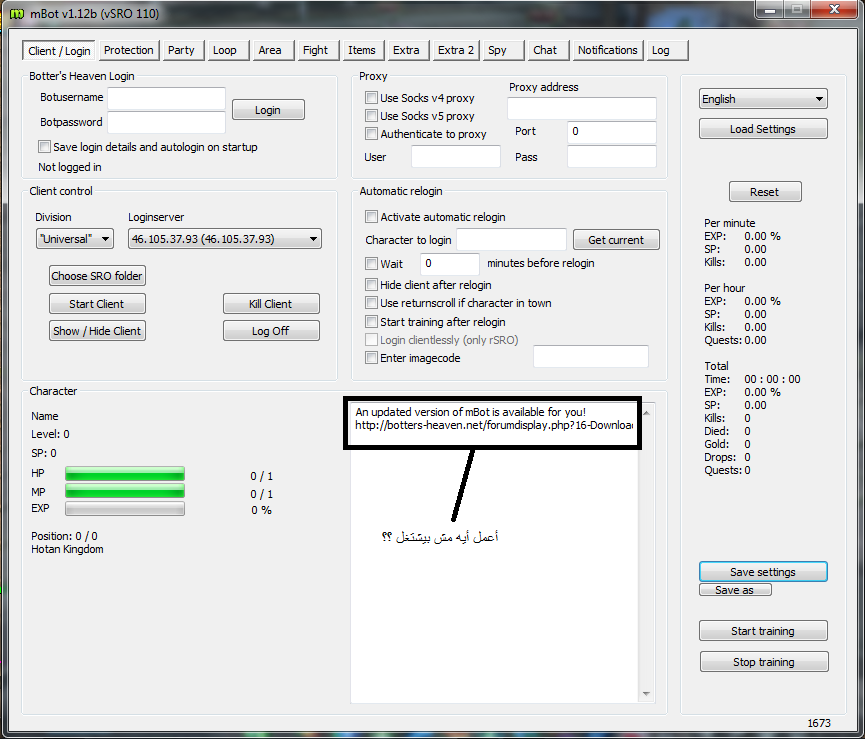Focus the Botpassword input field
This screenshot has width=865, height=739.
(x=166, y=122)
